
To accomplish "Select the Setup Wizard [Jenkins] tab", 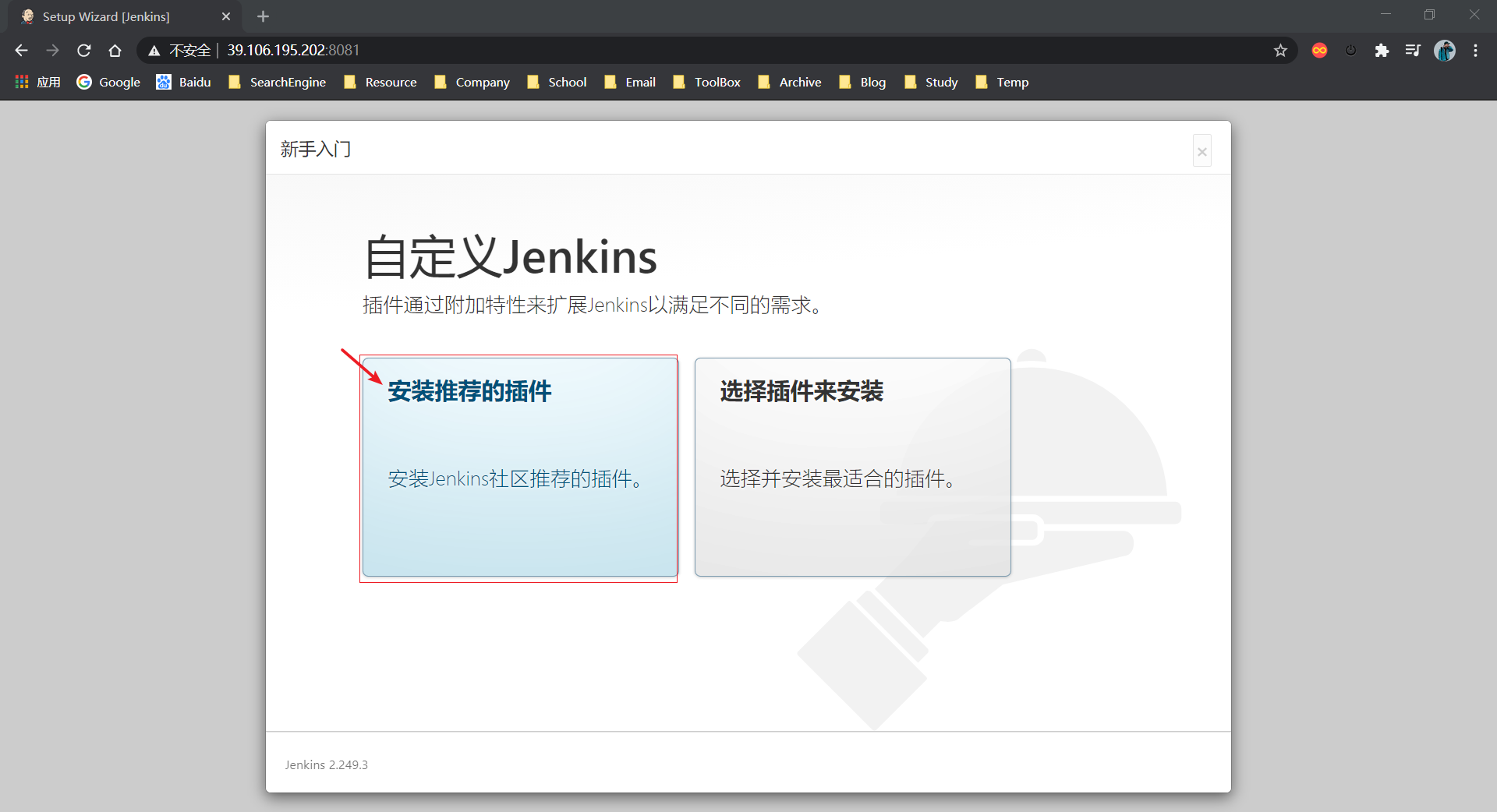I will pyautogui.click(x=125, y=16).
